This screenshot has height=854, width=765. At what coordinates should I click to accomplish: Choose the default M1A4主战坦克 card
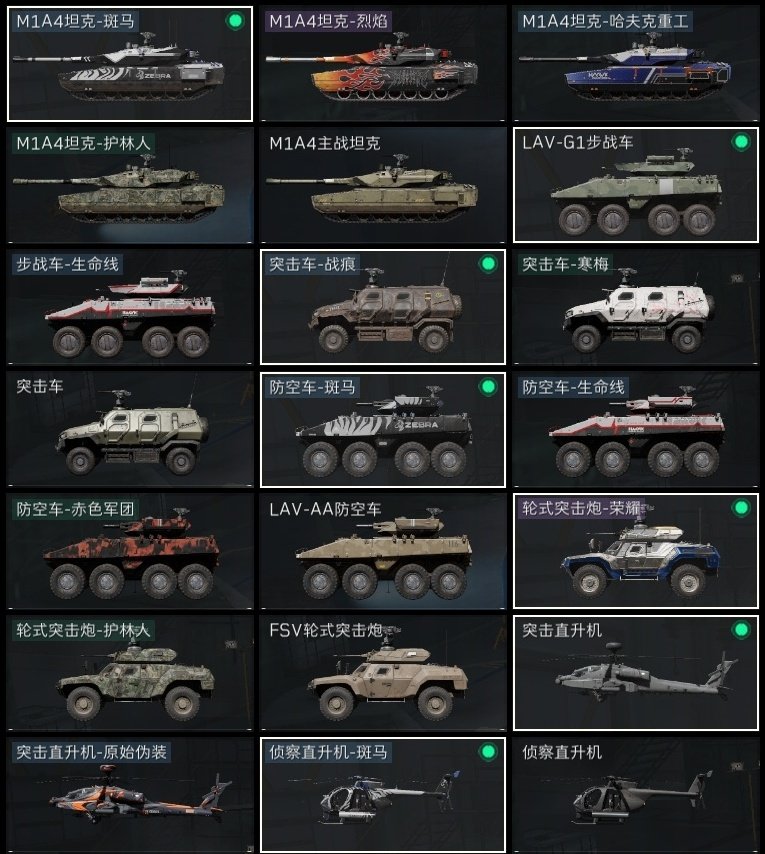pos(383,185)
